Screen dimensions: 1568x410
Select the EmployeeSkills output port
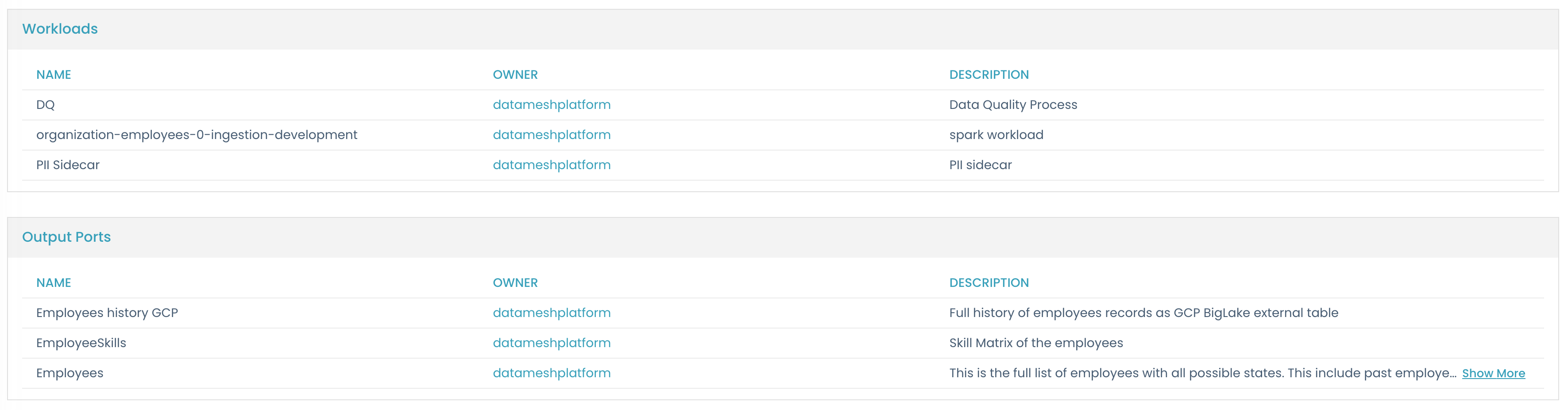pos(81,342)
